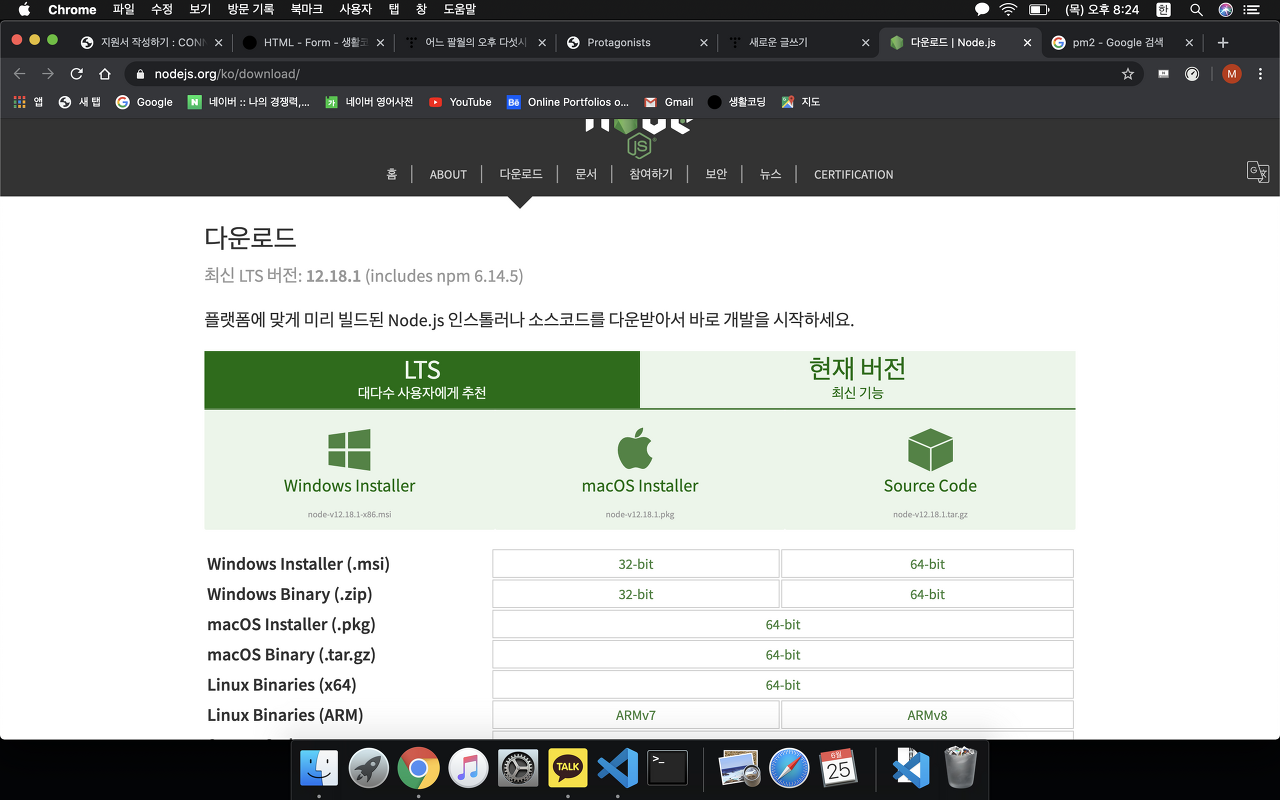Open the 문서 nav link
Viewport: 1280px width, 800px height.
tap(586, 174)
